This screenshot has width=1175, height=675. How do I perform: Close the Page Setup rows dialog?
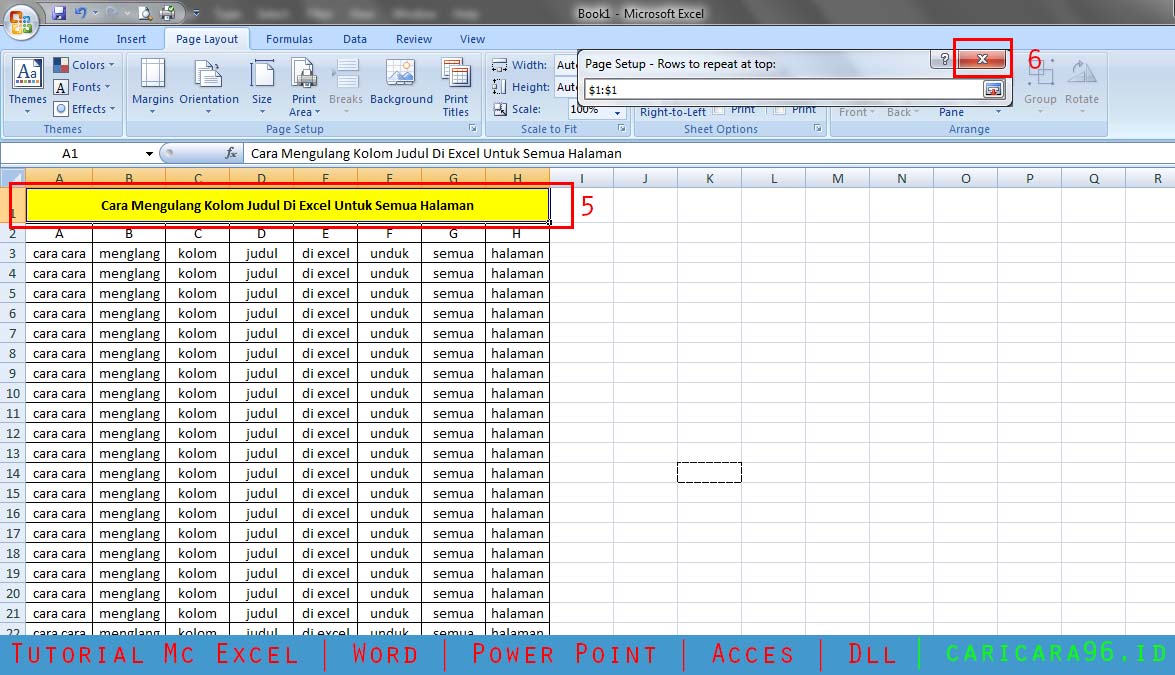(x=982, y=58)
